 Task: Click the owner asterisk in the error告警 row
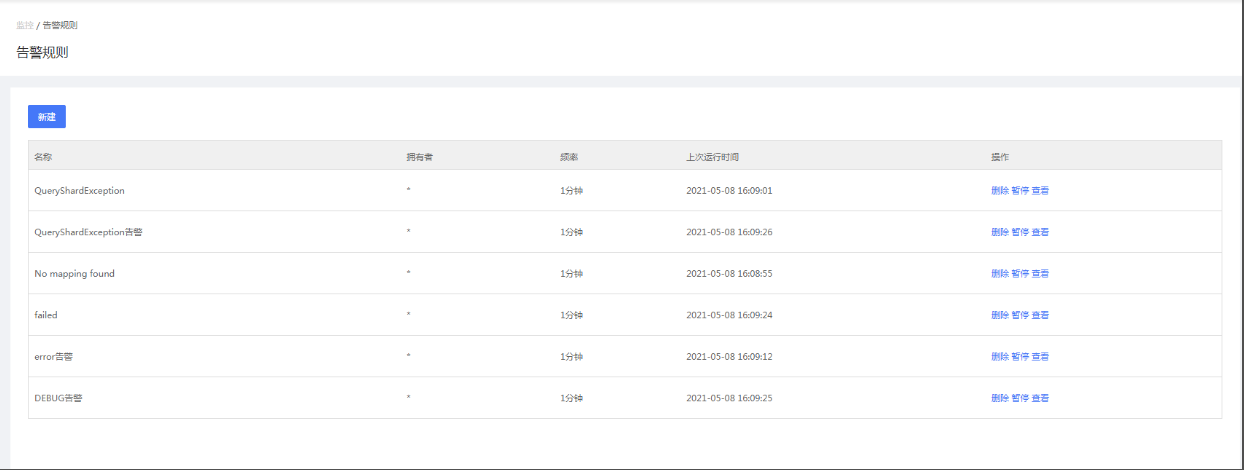[409, 356]
